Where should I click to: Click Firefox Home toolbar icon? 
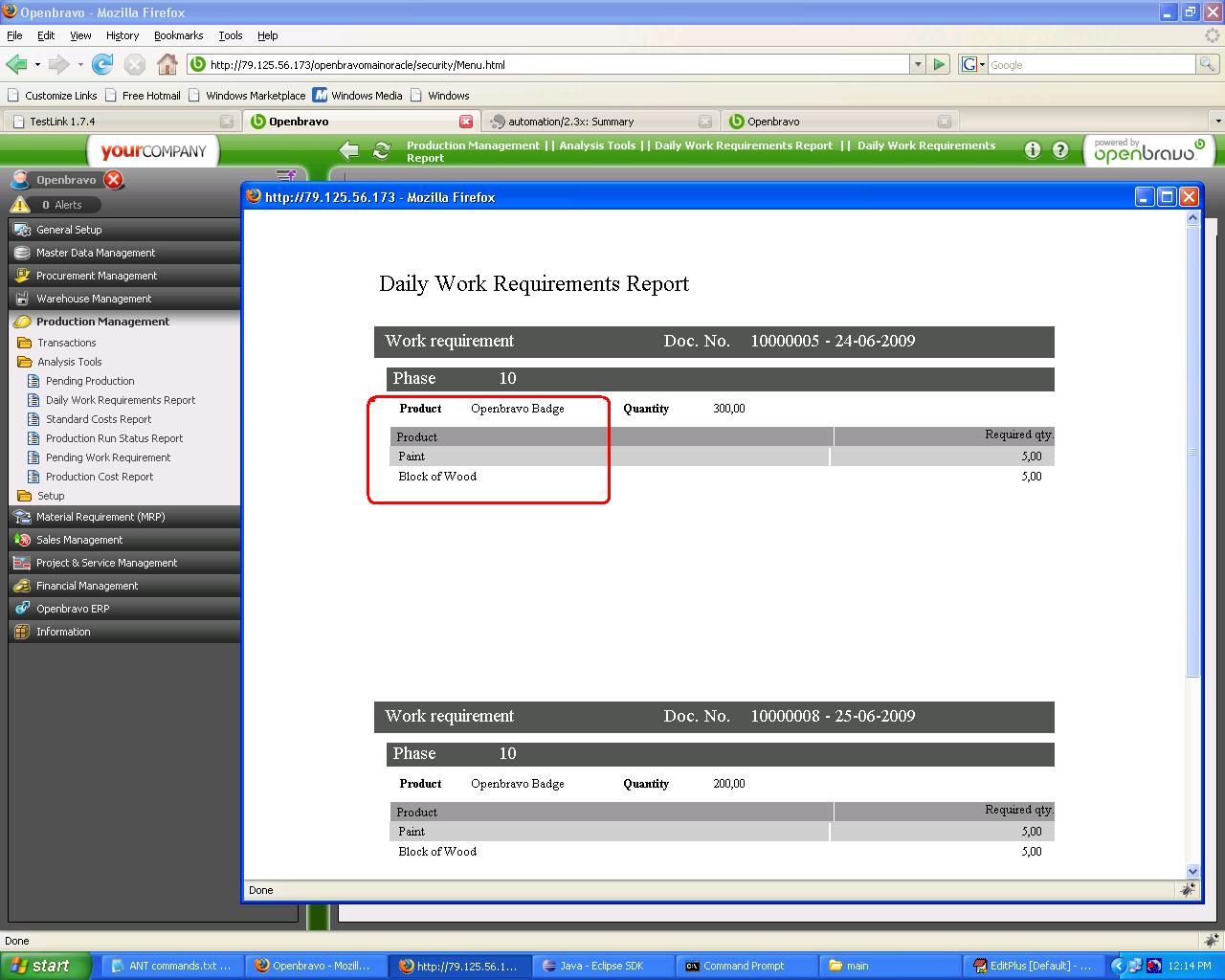(x=167, y=64)
